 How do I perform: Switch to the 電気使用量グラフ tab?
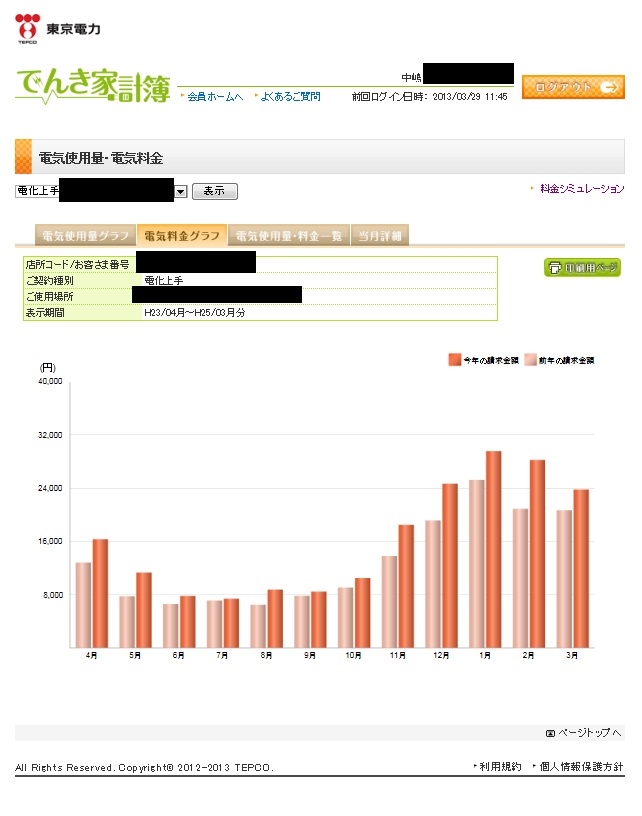[85, 236]
